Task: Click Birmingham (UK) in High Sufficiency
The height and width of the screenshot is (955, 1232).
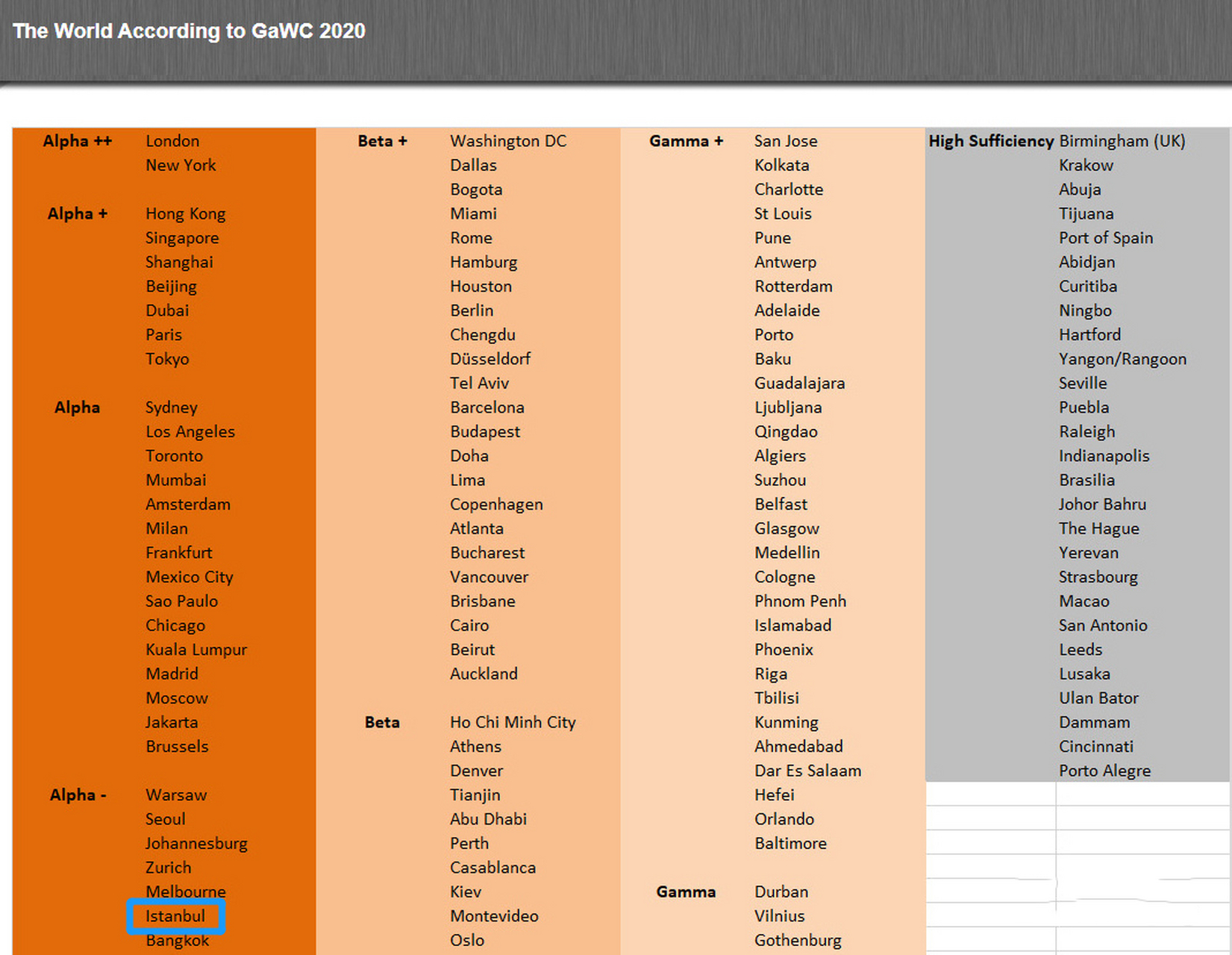Action: pos(1122,141)
